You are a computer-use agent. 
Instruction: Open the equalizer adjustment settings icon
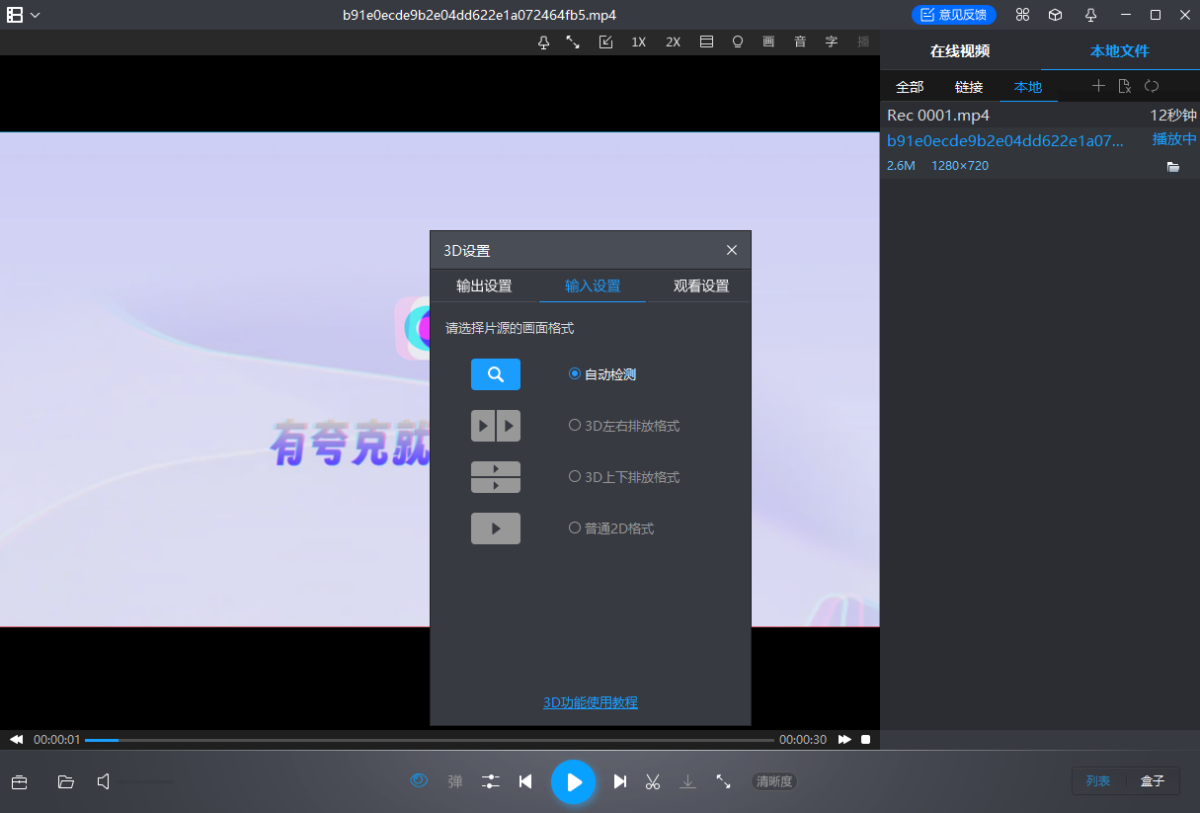coord(490,782)
